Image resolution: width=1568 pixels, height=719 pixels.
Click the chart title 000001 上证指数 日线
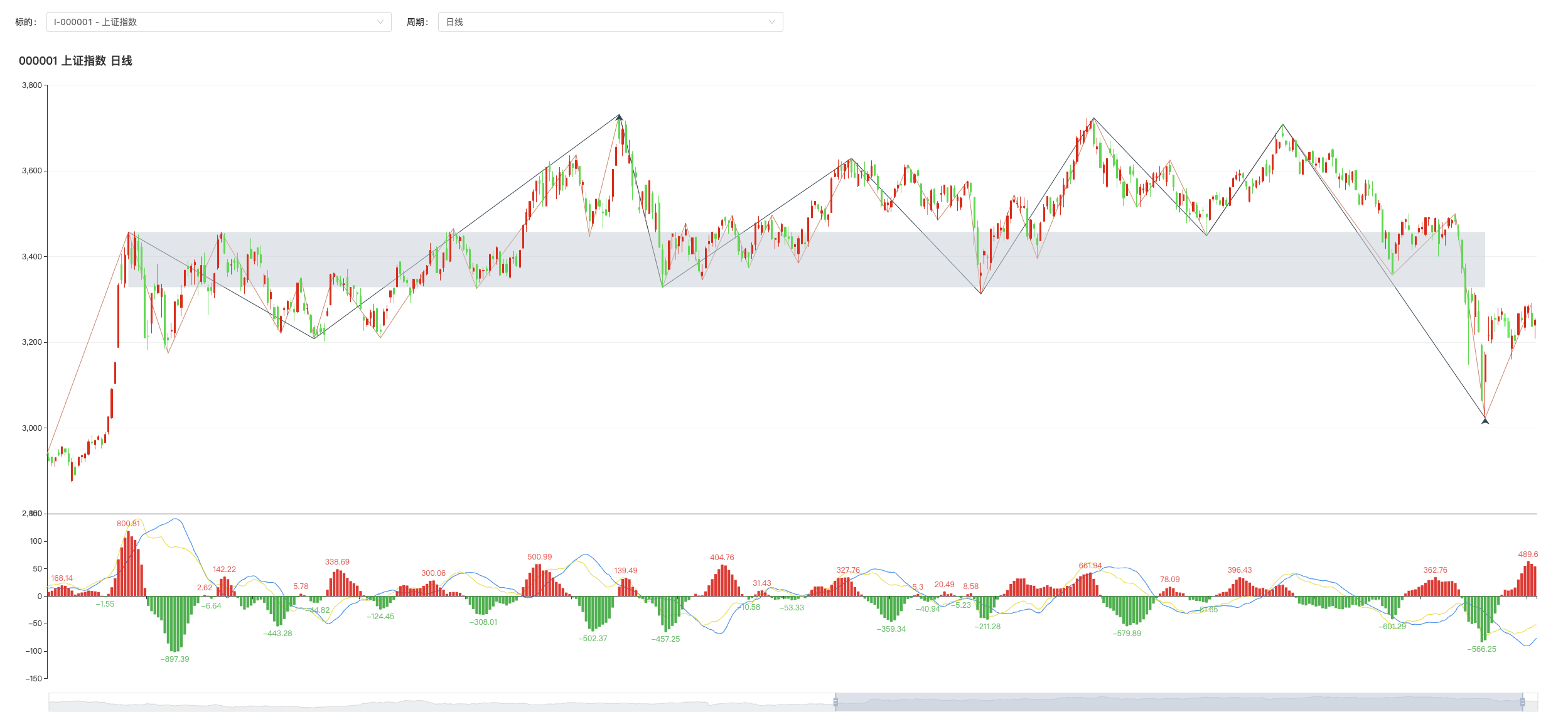pos(75,61)
